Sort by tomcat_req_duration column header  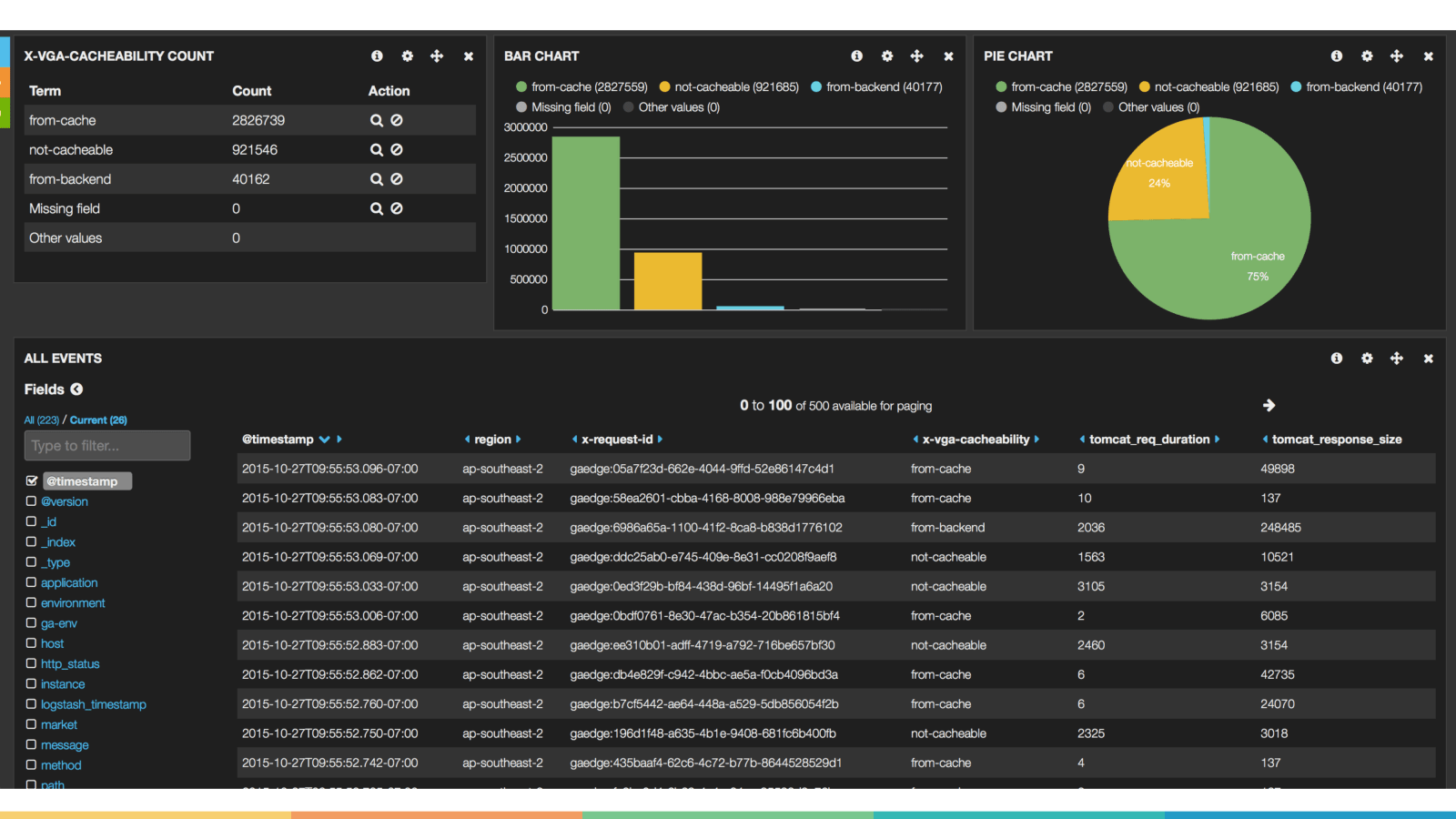(1149, 440)
